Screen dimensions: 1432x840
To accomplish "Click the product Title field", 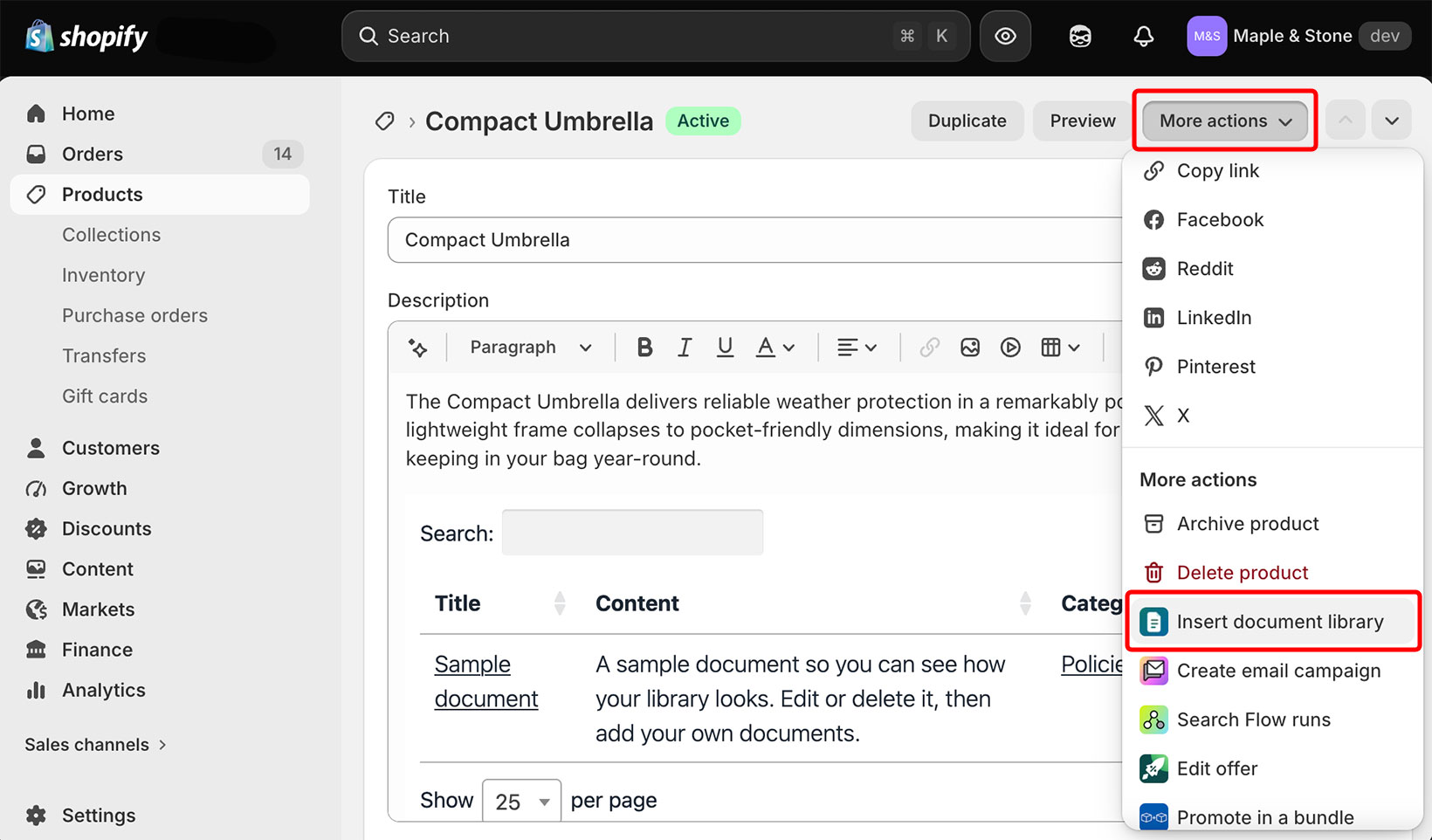I will tap(754, 240).
